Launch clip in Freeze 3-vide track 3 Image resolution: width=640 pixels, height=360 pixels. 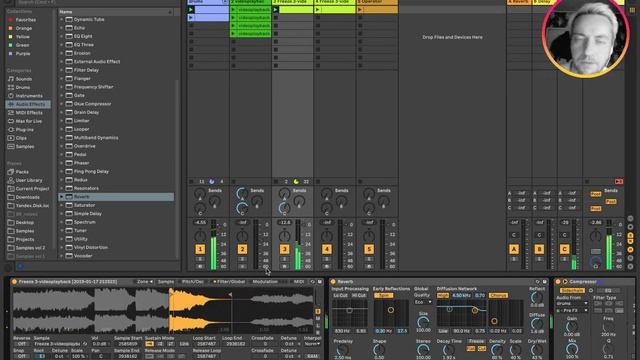pyautogui.click(x=276, y=9)
